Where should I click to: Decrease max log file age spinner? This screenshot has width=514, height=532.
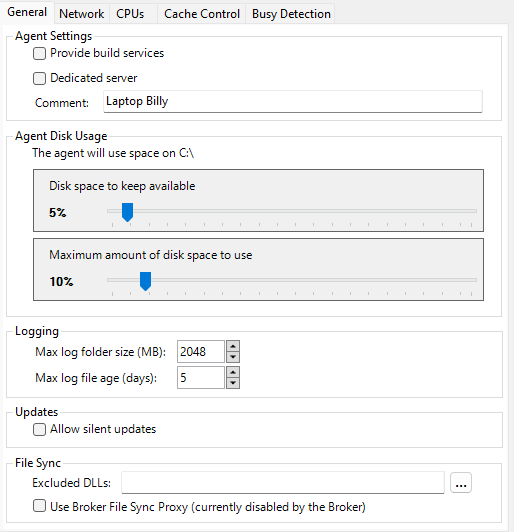233,383
